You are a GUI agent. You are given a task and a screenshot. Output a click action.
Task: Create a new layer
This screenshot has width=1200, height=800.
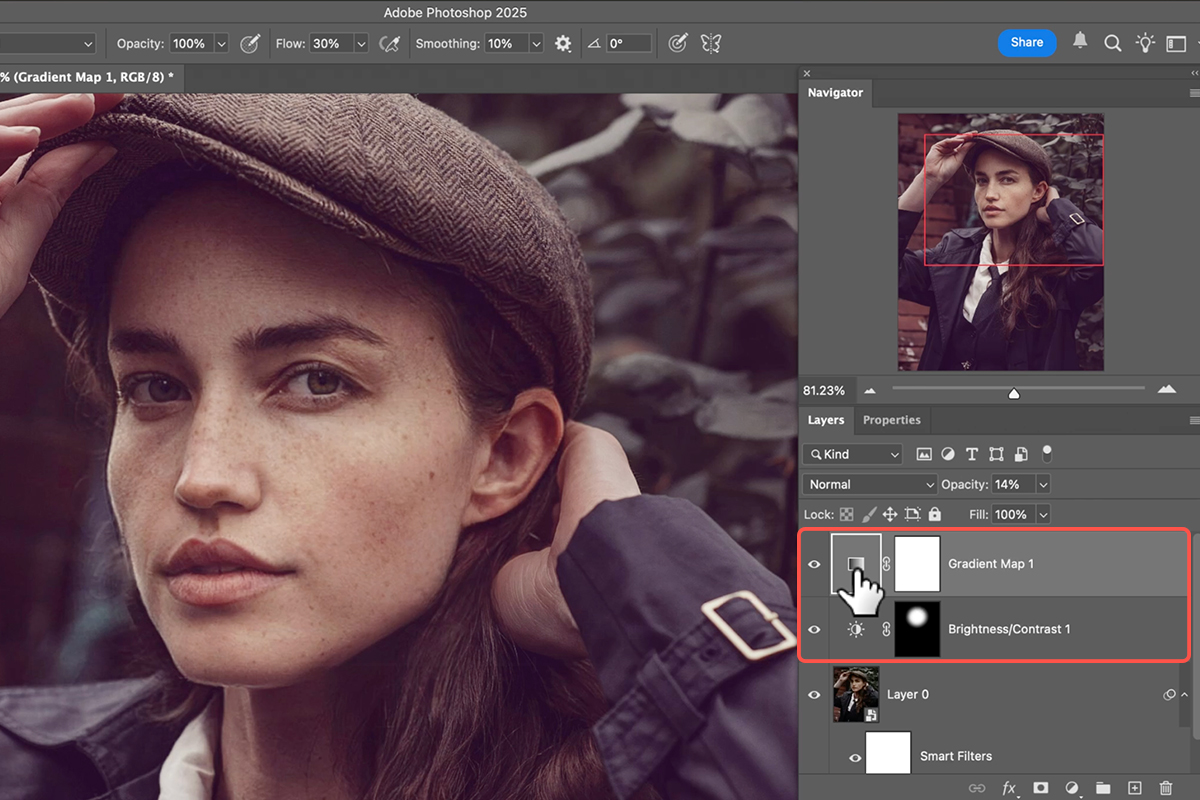pyautogui.click(x=1134, y=788)
